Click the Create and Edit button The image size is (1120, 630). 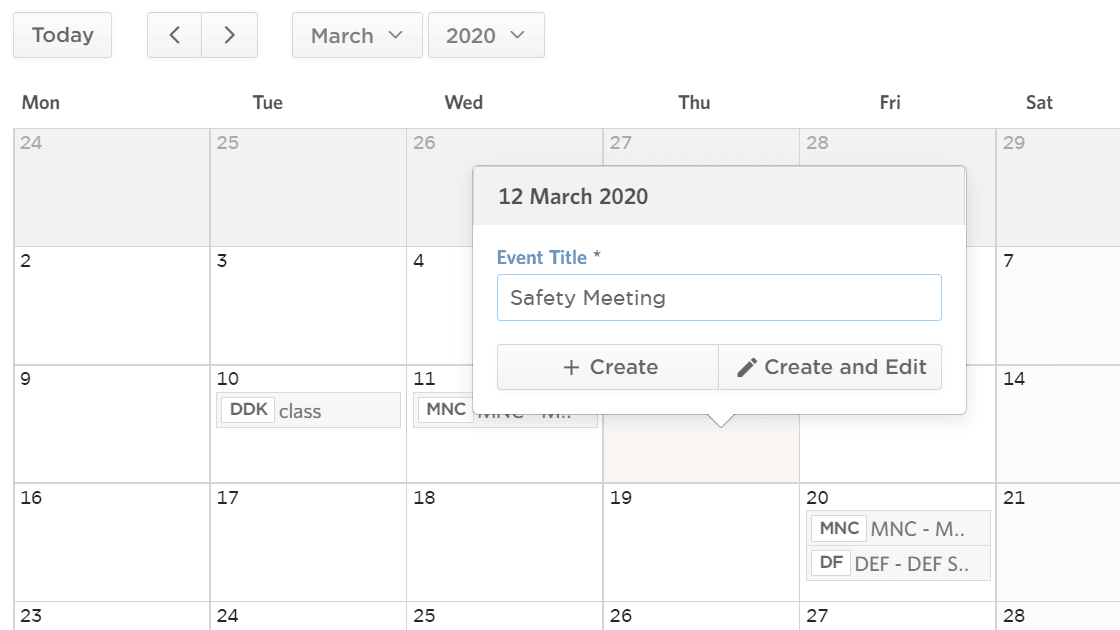(830, 367)
